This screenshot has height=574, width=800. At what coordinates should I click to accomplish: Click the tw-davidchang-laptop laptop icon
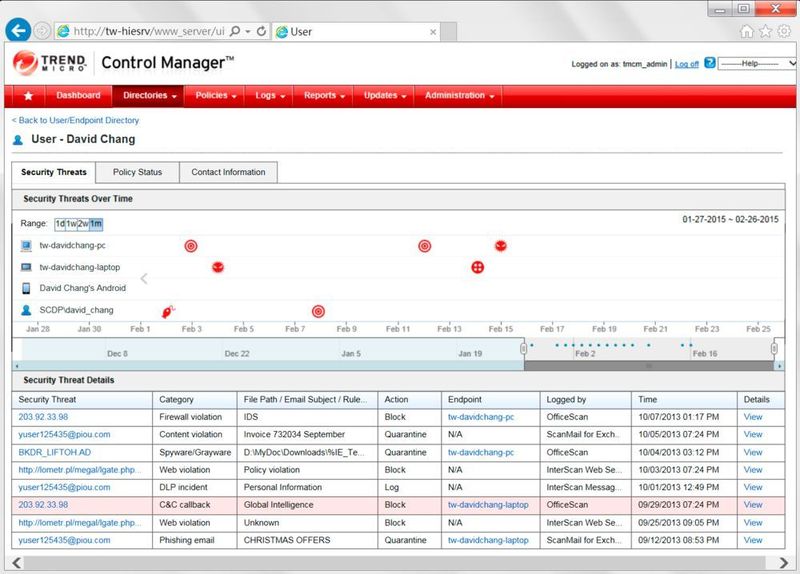(x=26, y=267)
